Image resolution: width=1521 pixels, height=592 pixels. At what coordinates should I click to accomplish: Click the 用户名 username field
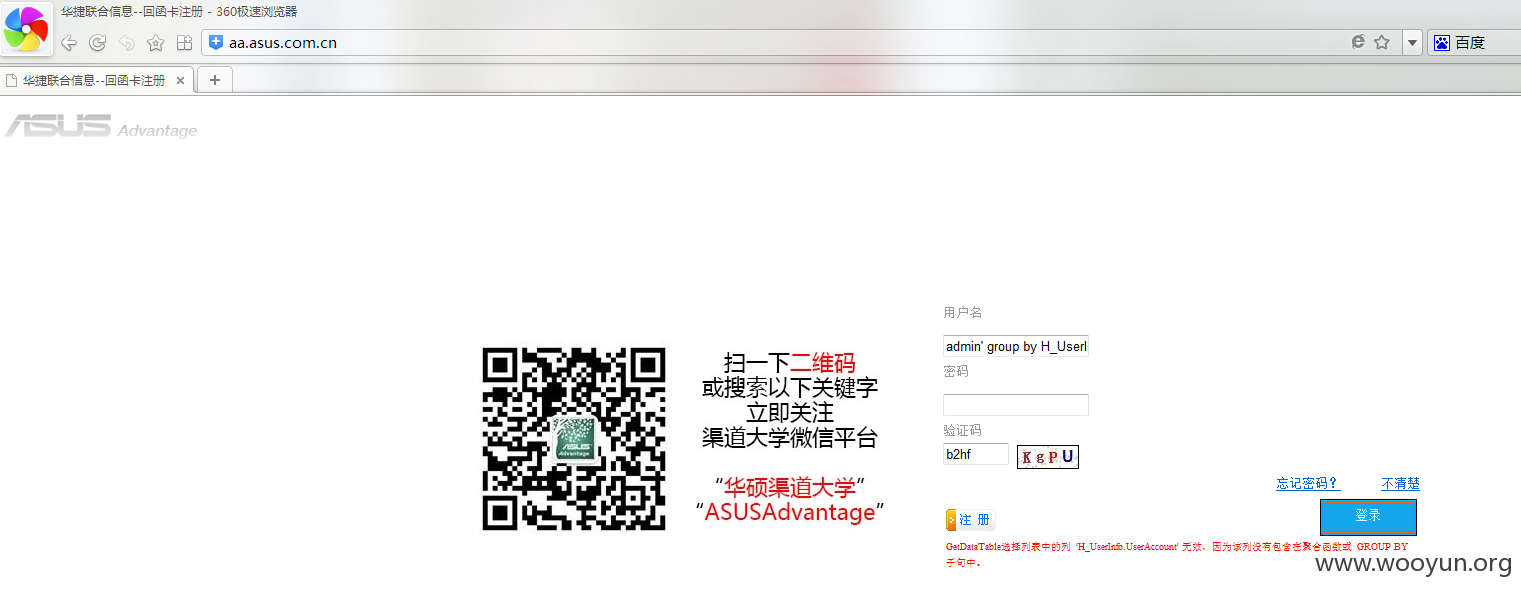[1016, 346]
